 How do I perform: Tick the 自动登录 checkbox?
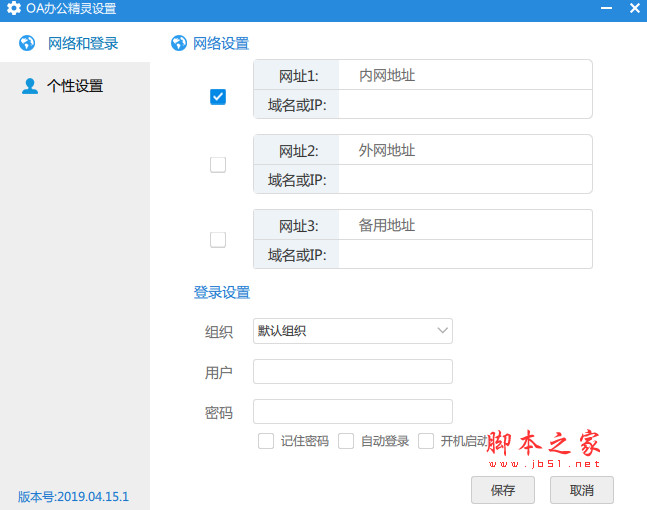pos(346,441)
